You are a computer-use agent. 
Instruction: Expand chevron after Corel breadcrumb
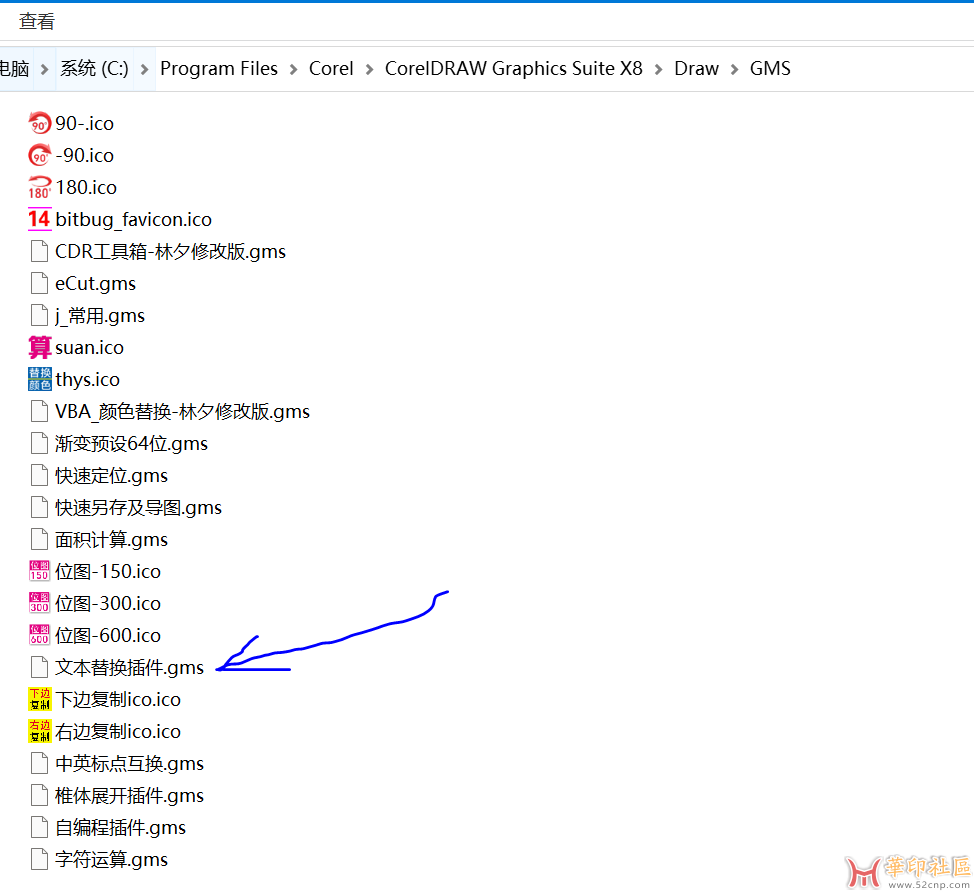pyautogui.click(x=369, y=69)
